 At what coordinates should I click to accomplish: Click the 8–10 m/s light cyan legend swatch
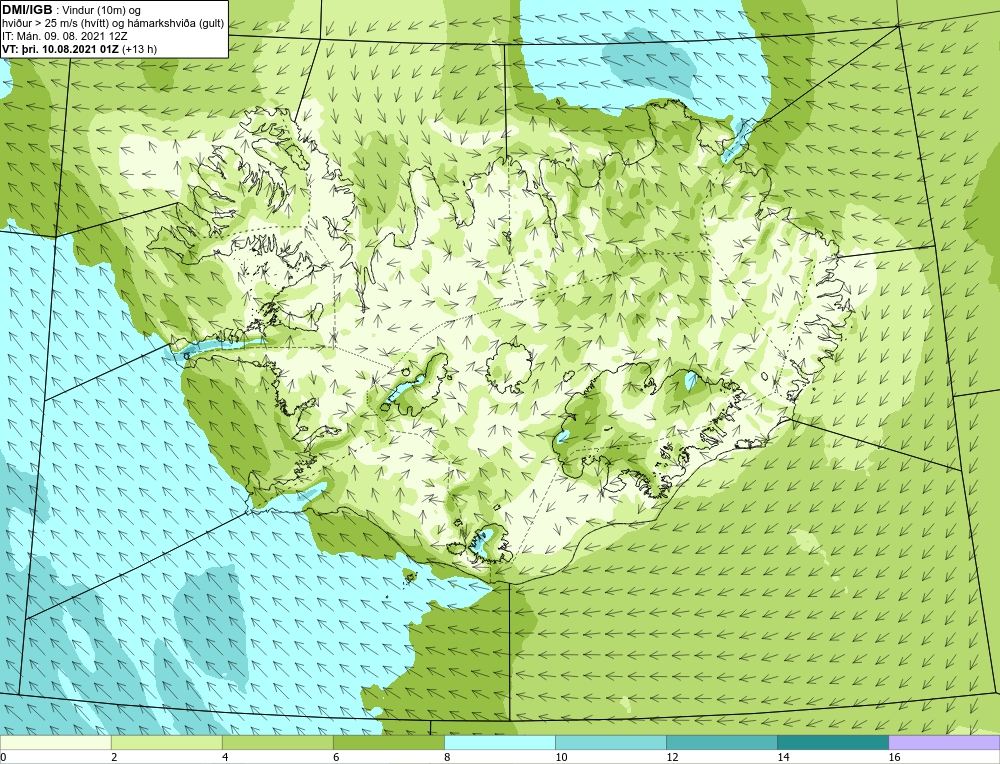pyautogui.click(x=500, y=743)
